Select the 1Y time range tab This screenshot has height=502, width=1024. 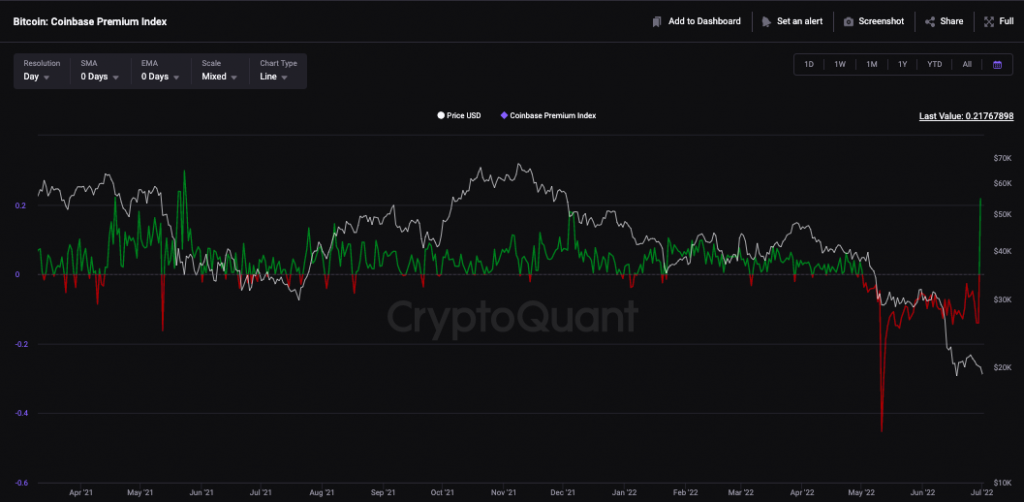click(902, 65)
